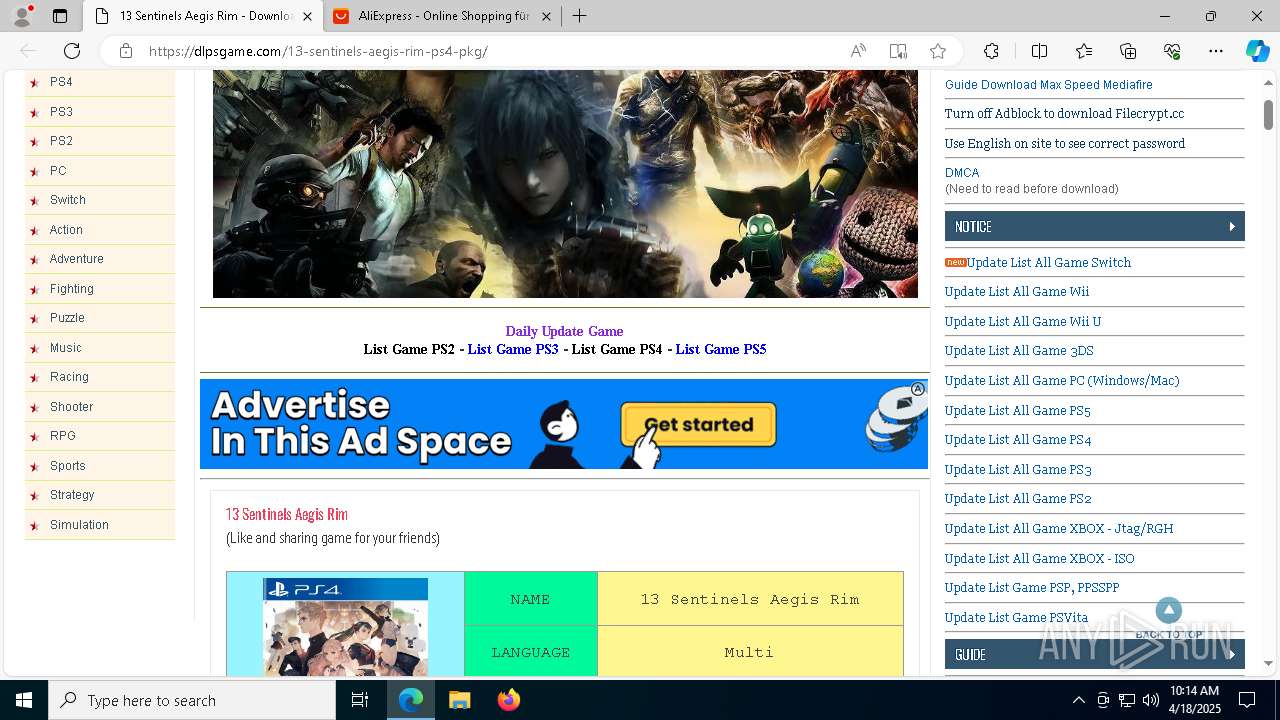Click the taskbar search box
The width and height of the screenshot is (1280, 720).
(192, 700)
